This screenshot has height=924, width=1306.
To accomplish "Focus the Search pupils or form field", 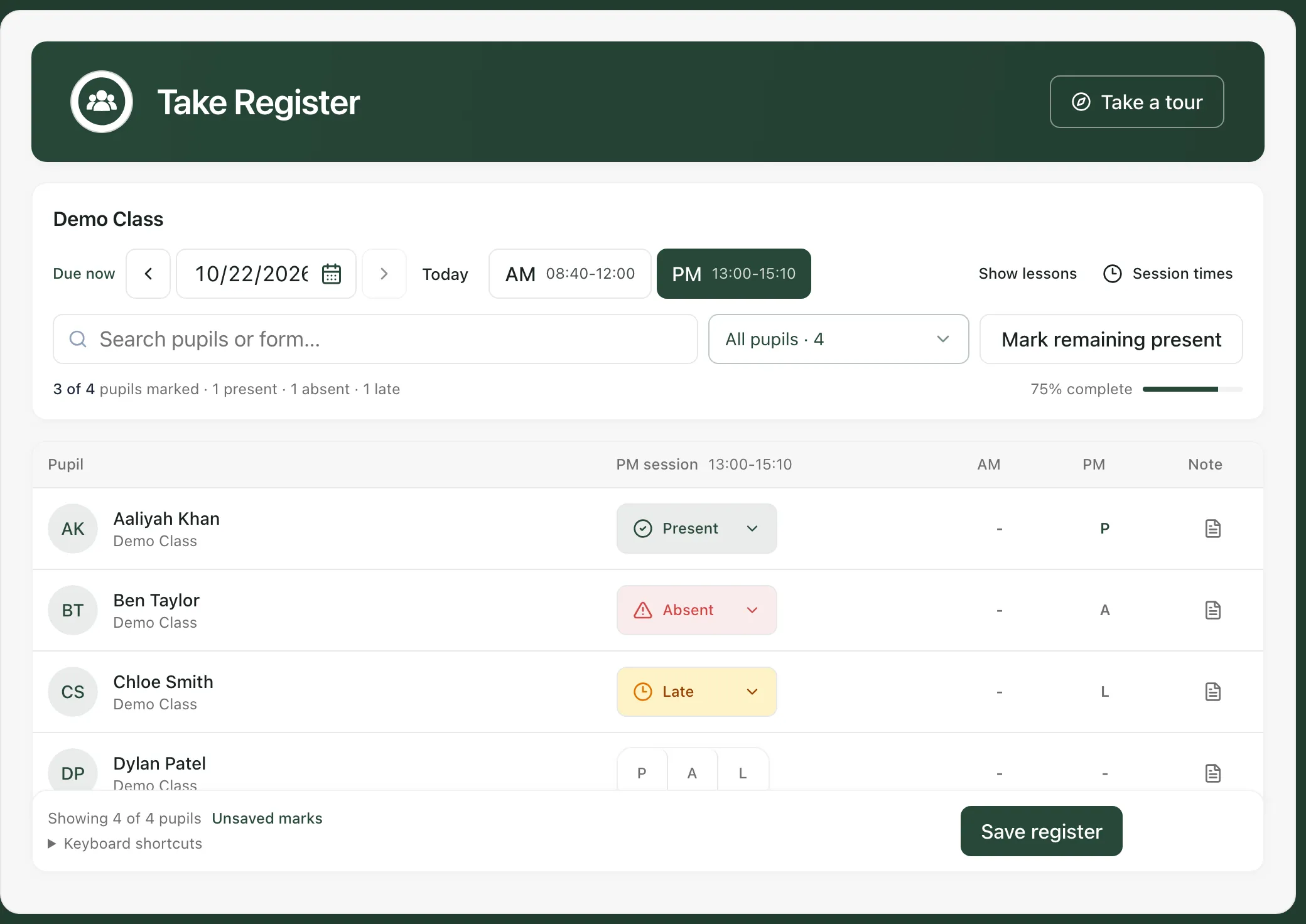I will click(x=375, y=339).
